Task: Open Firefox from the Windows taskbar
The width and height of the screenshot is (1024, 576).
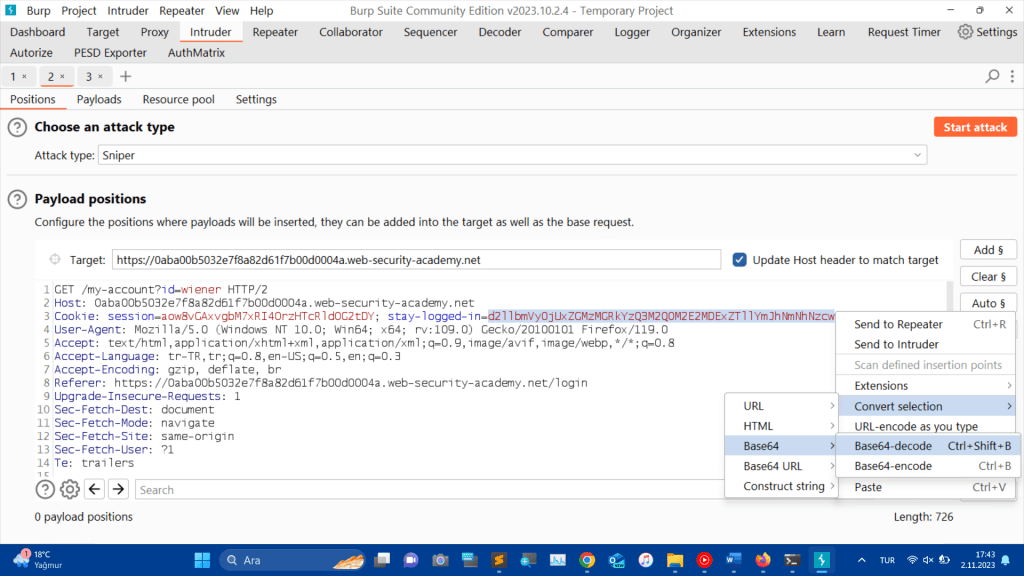Action: [762, 560]
